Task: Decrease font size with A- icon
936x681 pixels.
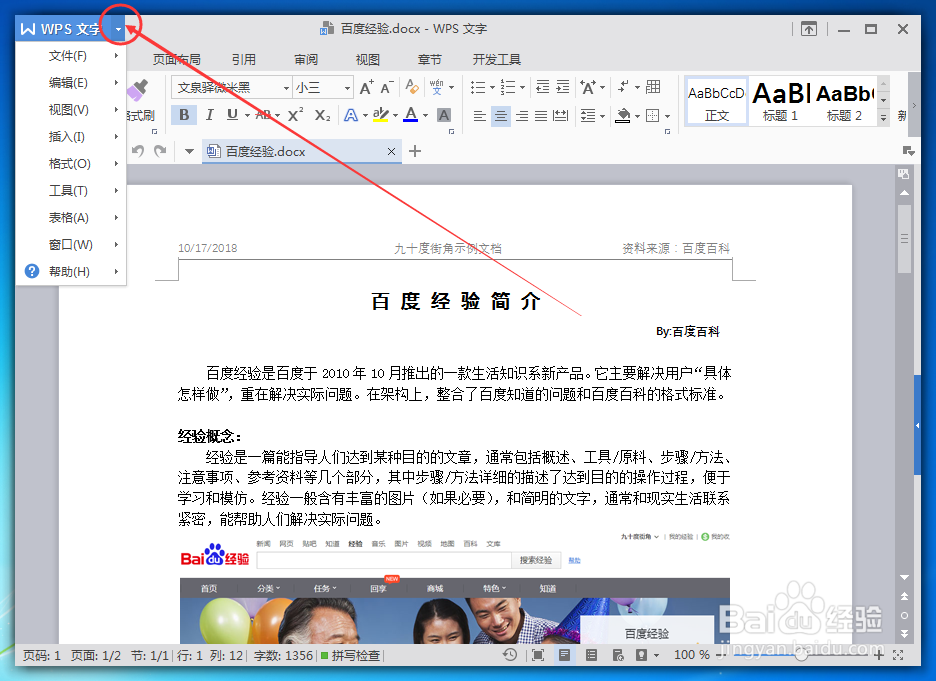Action: pyautogui.click(x=387, y=88)
